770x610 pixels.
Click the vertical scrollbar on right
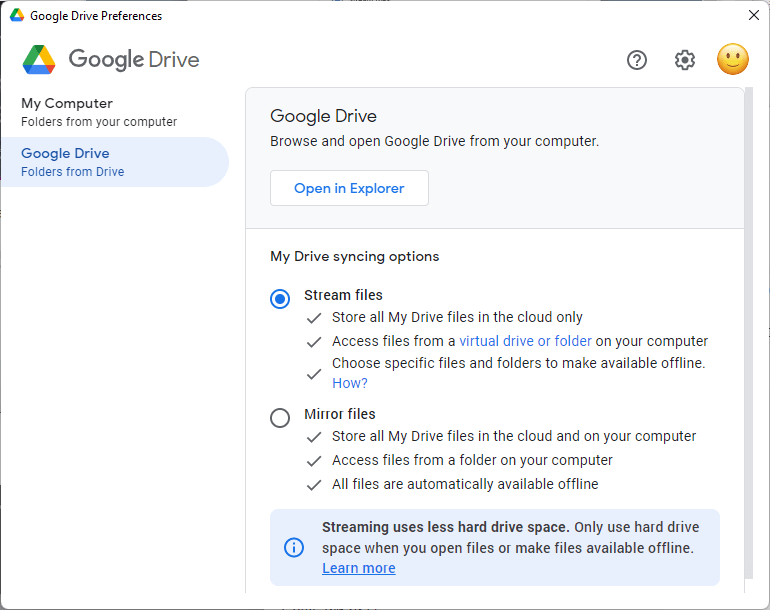pyautogui.click(x=748, y=333)
